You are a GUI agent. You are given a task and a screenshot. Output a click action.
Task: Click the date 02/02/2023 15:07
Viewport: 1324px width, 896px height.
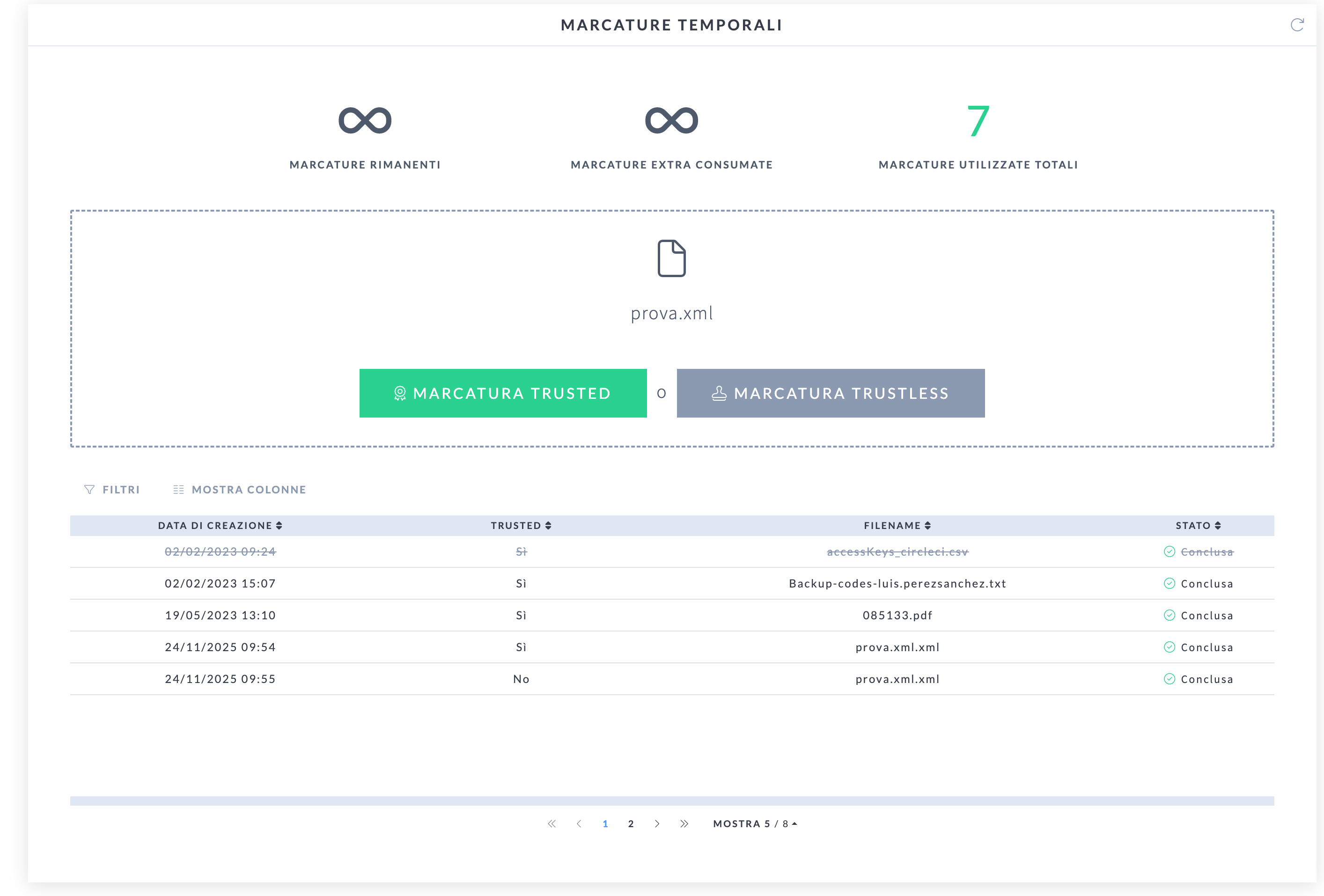click(220, 583)
